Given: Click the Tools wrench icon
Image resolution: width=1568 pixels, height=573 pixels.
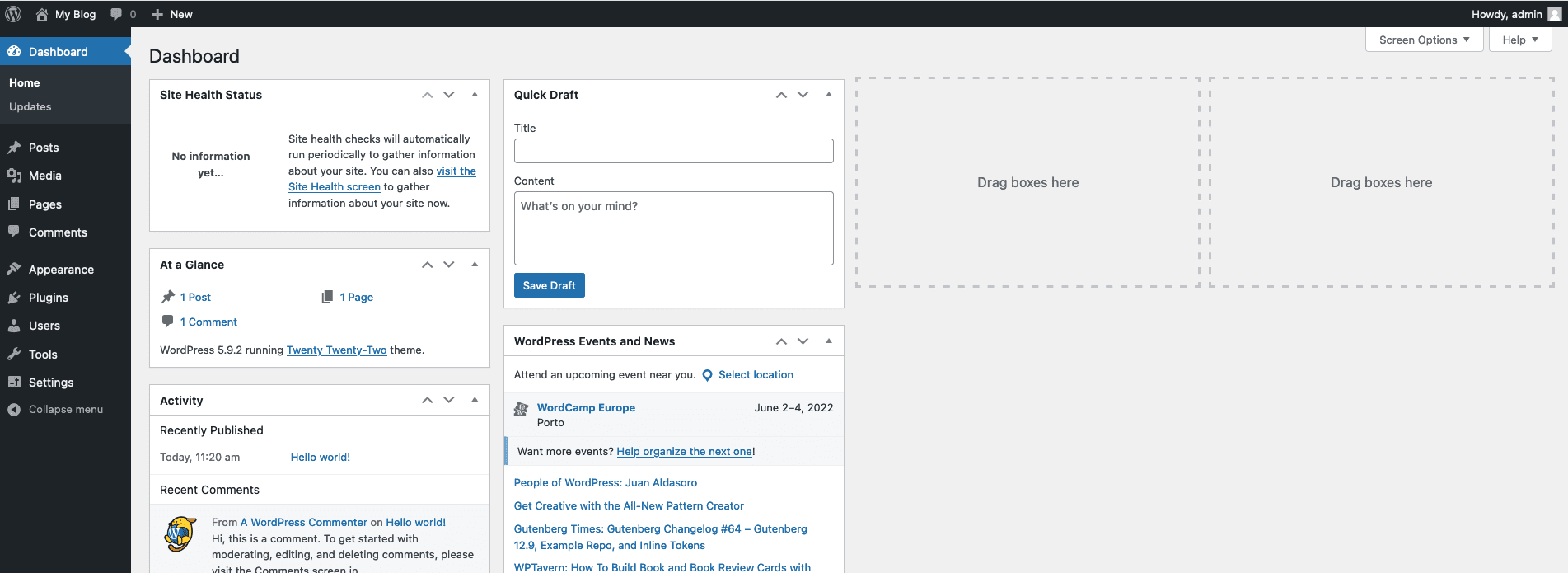Looking at the screenshot, I should coord(14,355).
